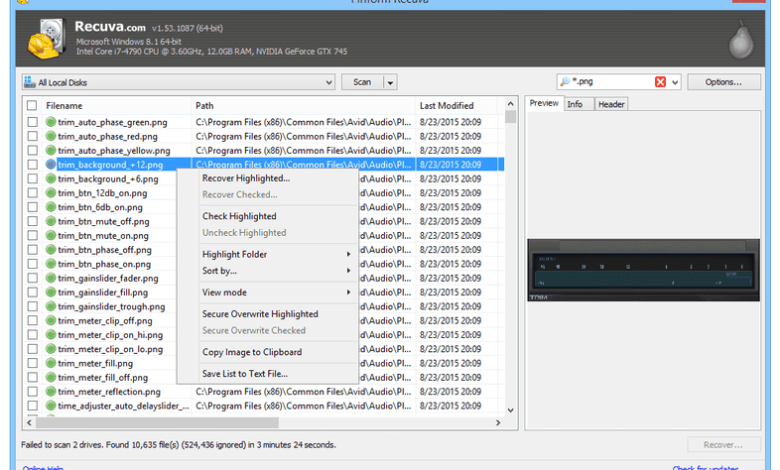Open the Options... dialog
780x470 pixels.
(x=723, y=82)
